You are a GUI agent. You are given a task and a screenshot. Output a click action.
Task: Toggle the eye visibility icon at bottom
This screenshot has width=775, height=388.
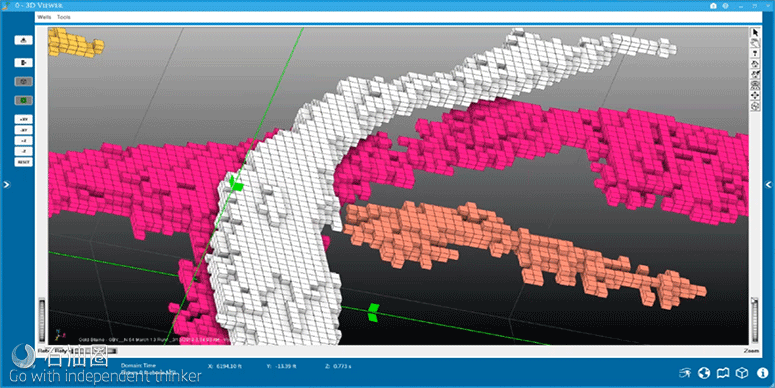685,373
